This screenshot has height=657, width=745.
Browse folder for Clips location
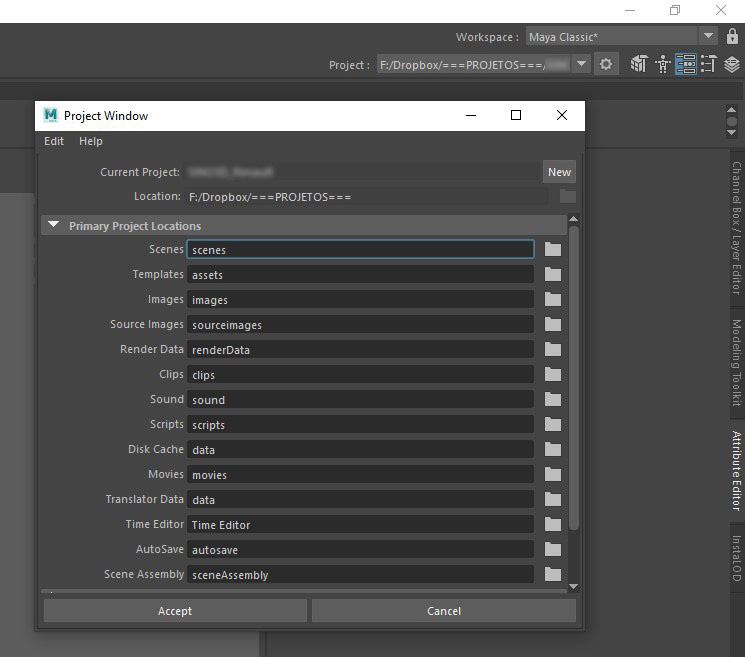pos(553,374)
